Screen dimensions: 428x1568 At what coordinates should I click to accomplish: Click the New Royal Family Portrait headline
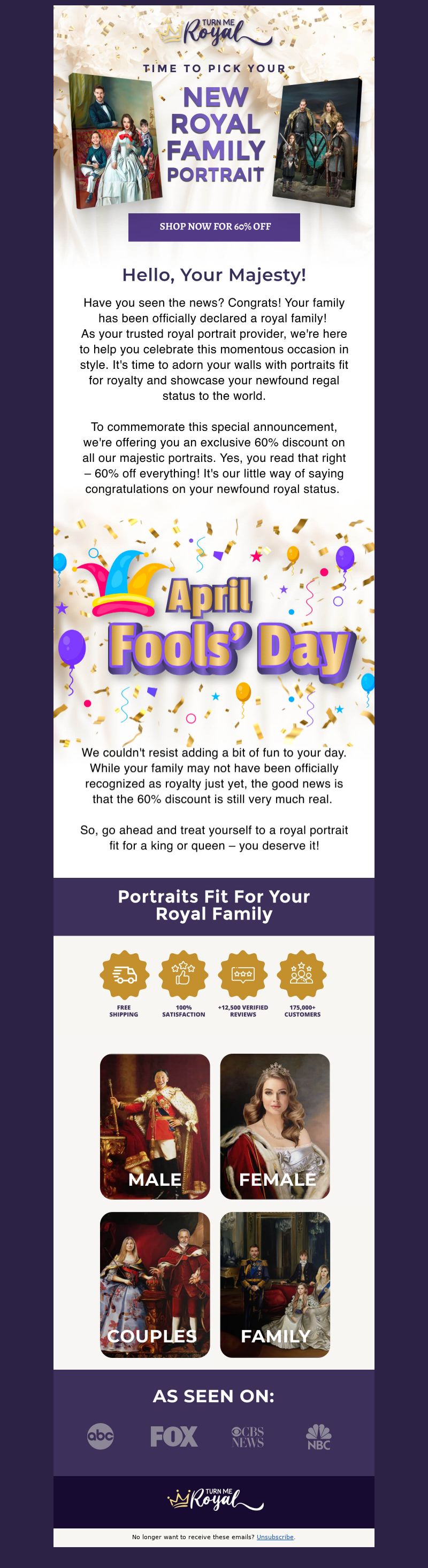[216, 135]
